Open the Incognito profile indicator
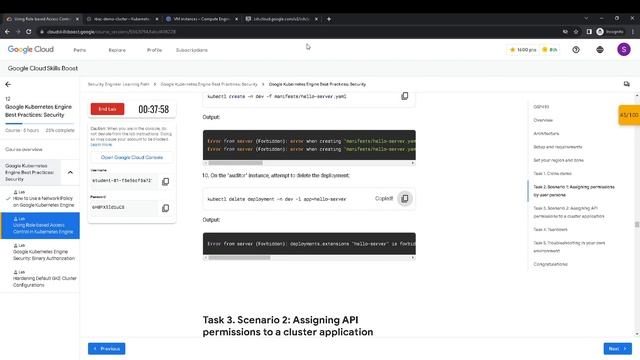640x360 pixels. (610, 31)
